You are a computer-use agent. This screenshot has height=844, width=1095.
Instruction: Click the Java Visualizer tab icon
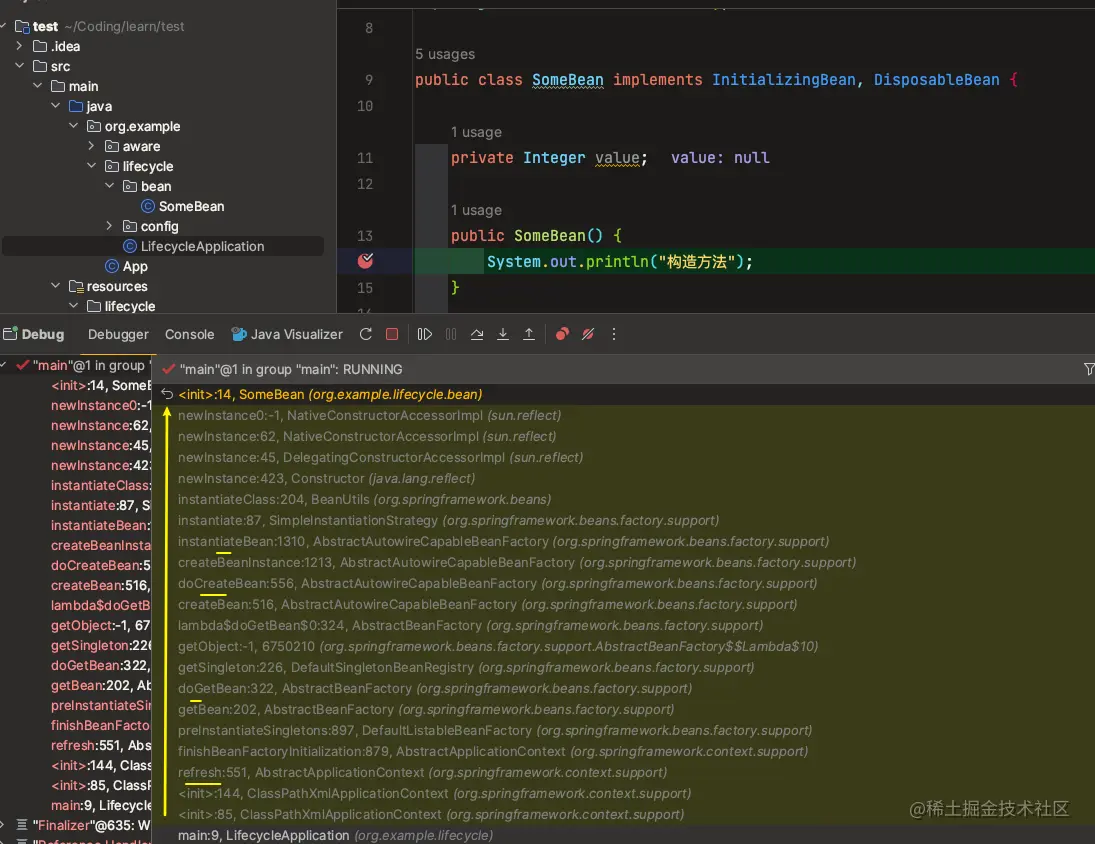(239, 334)
